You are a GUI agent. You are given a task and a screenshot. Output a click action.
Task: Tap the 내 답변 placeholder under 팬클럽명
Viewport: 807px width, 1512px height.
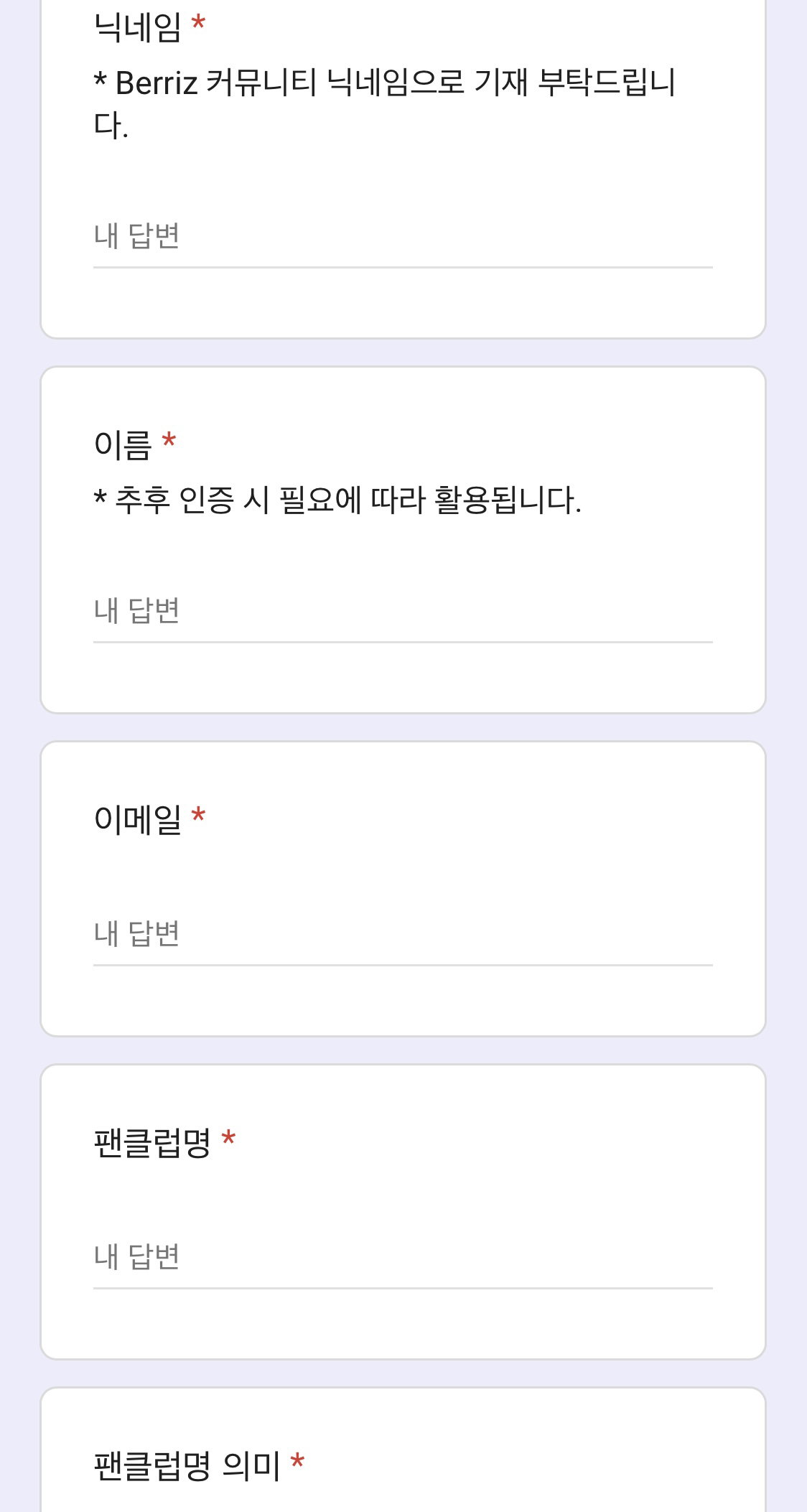[x=136, y=1257]
